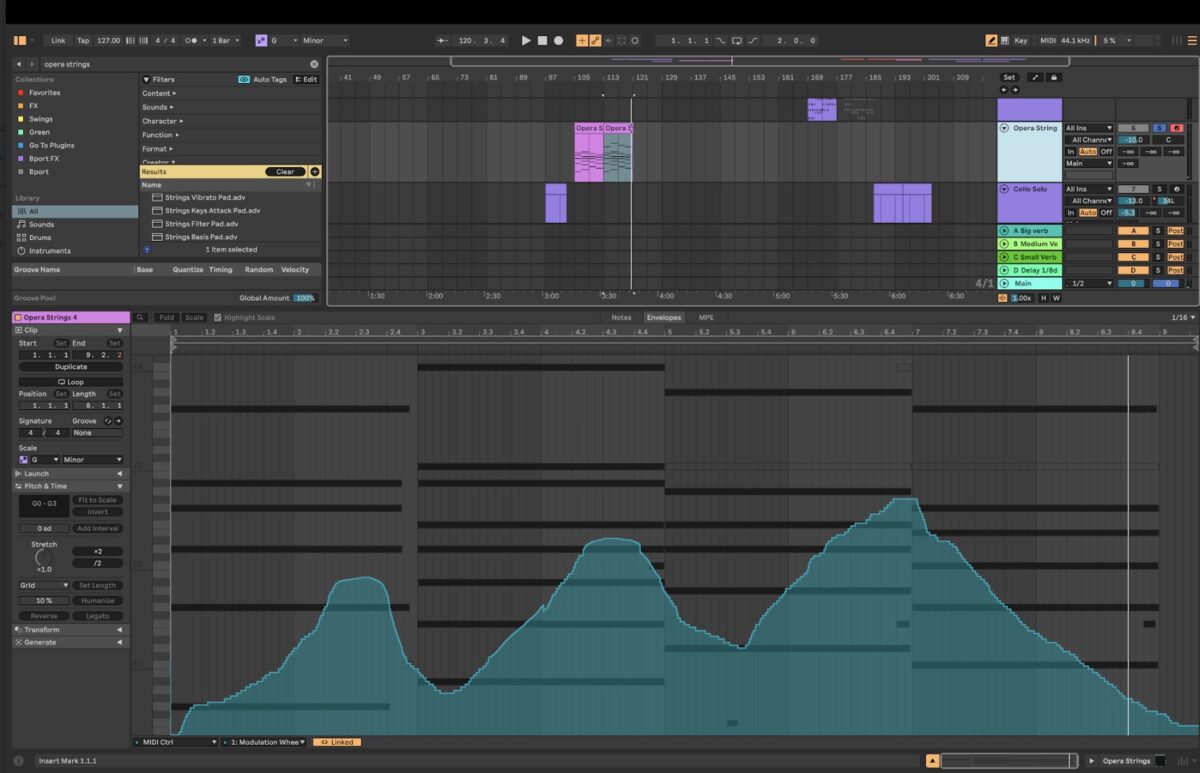Toggle the Draw Mode pencil icon

992,41
